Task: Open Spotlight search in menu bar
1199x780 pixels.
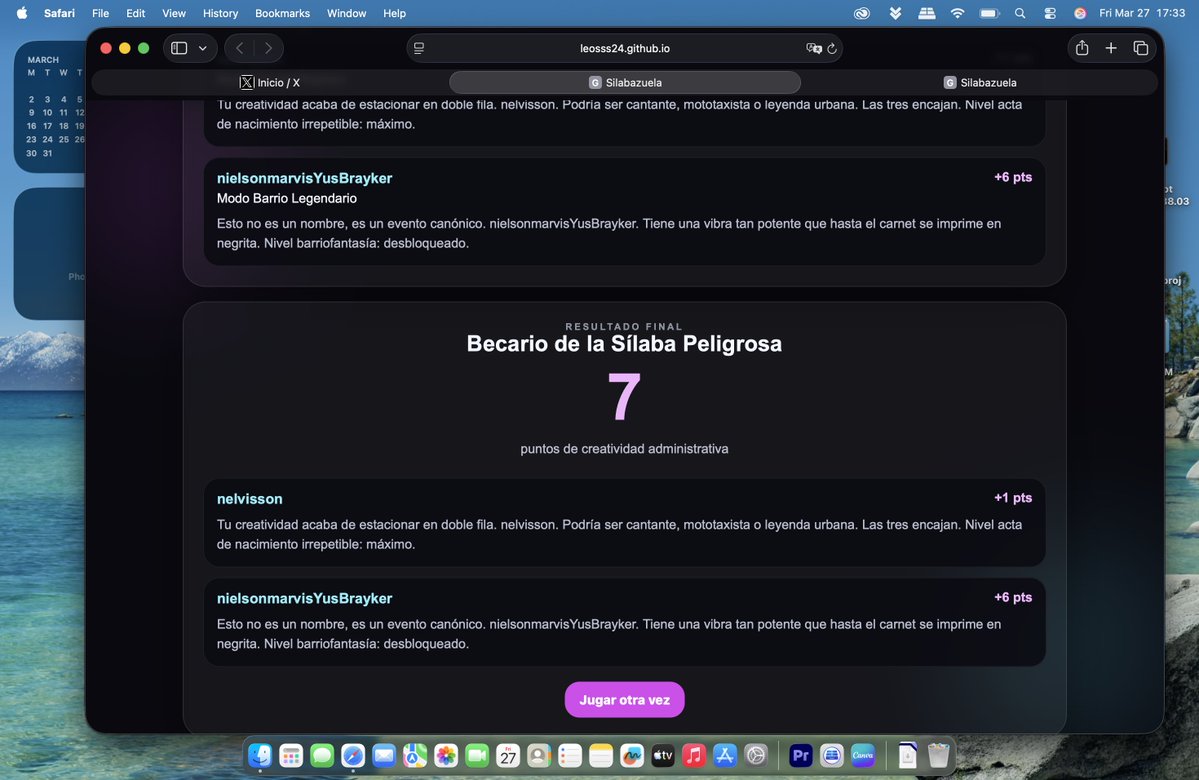Action: pos(1020,13)
